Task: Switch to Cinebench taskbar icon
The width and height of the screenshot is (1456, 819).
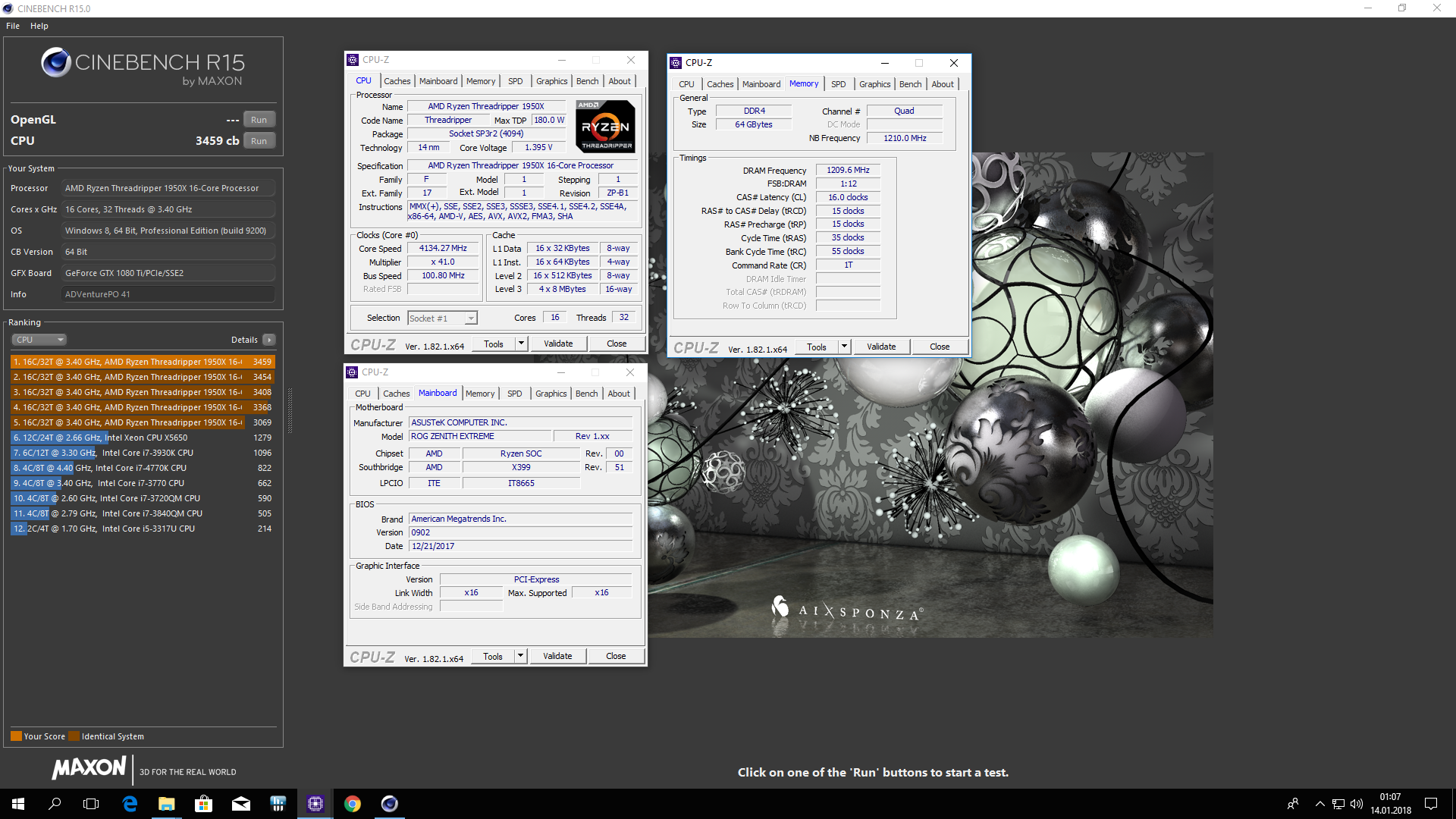Action: [390, 804]
